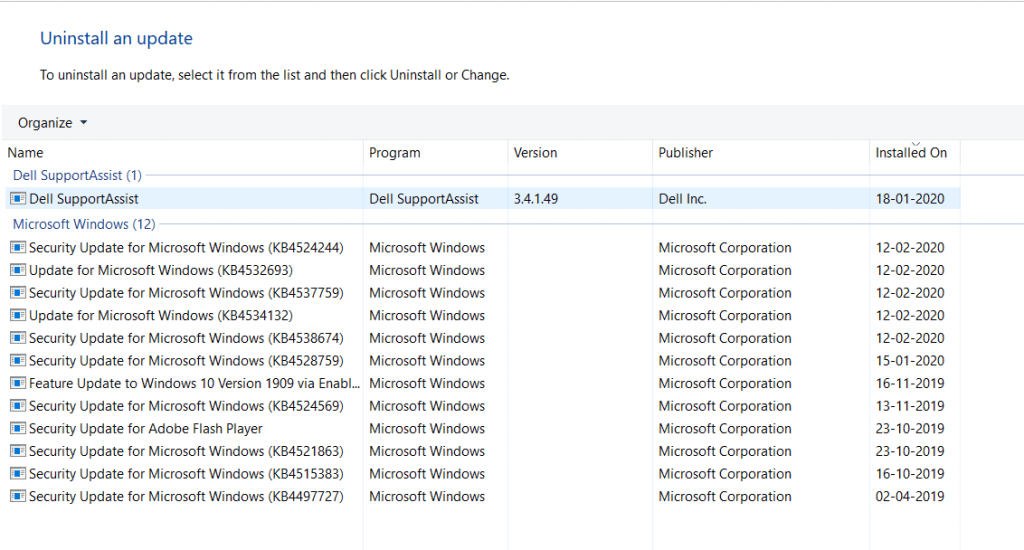Select Update for Microsoft Windows (KB4532693)
This screenshot has height=550, width=1024.
tap(161, 270)
